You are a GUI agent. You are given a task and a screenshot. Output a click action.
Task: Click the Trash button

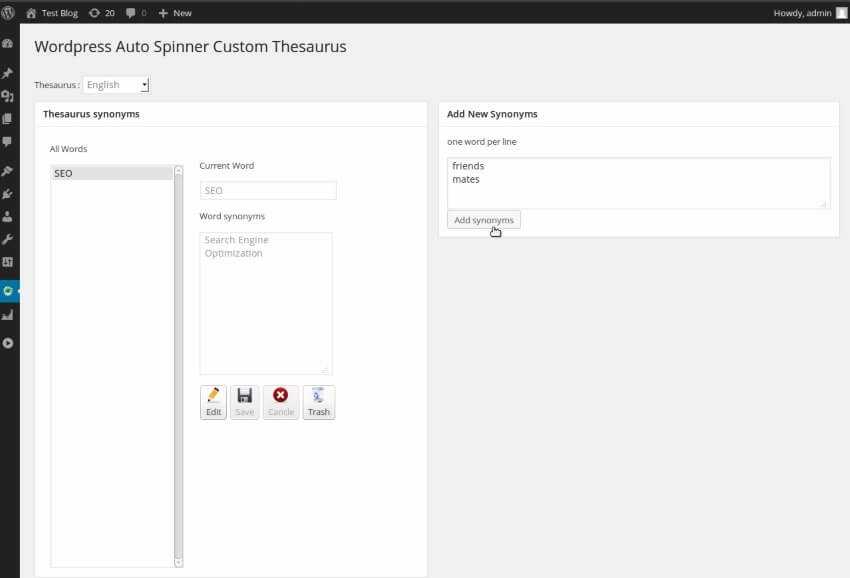coord(319,402)
